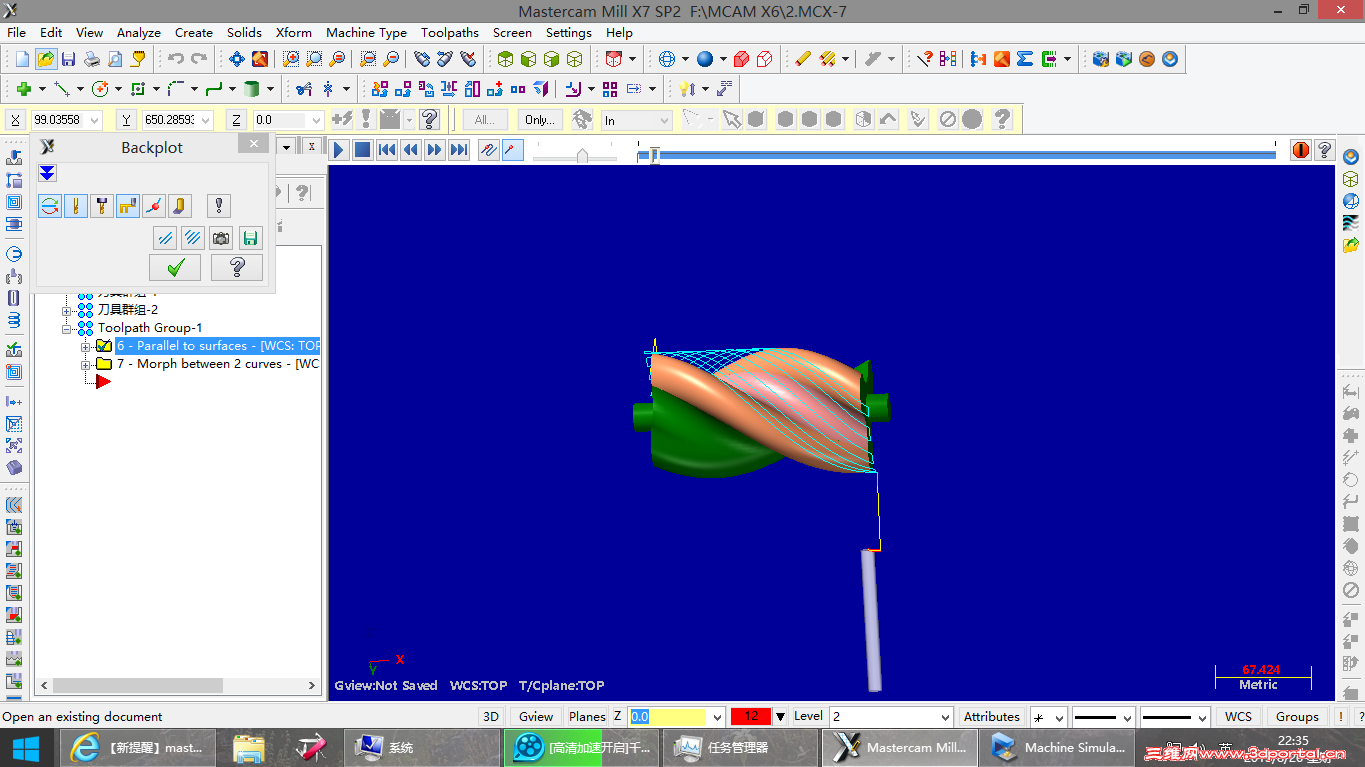
Task: Click the Only... selection button
Action: (540, 120)
